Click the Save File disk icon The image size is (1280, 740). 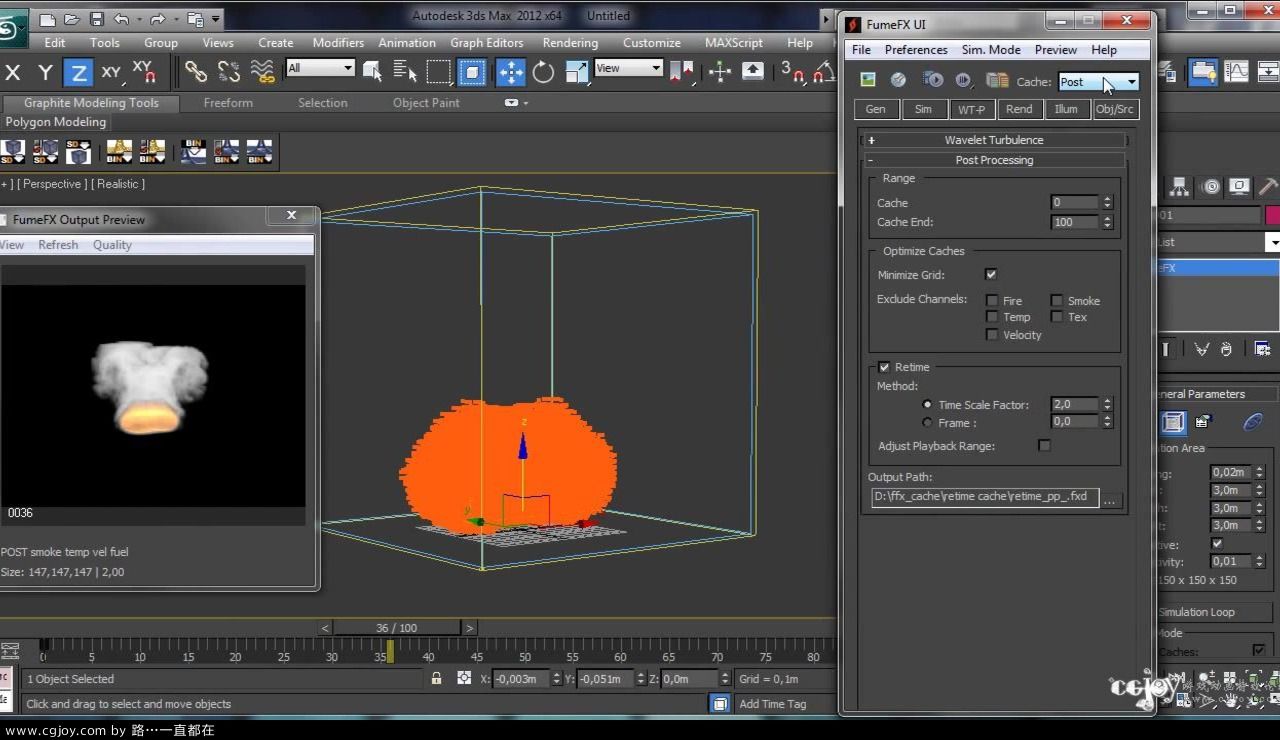pos(96,18)
